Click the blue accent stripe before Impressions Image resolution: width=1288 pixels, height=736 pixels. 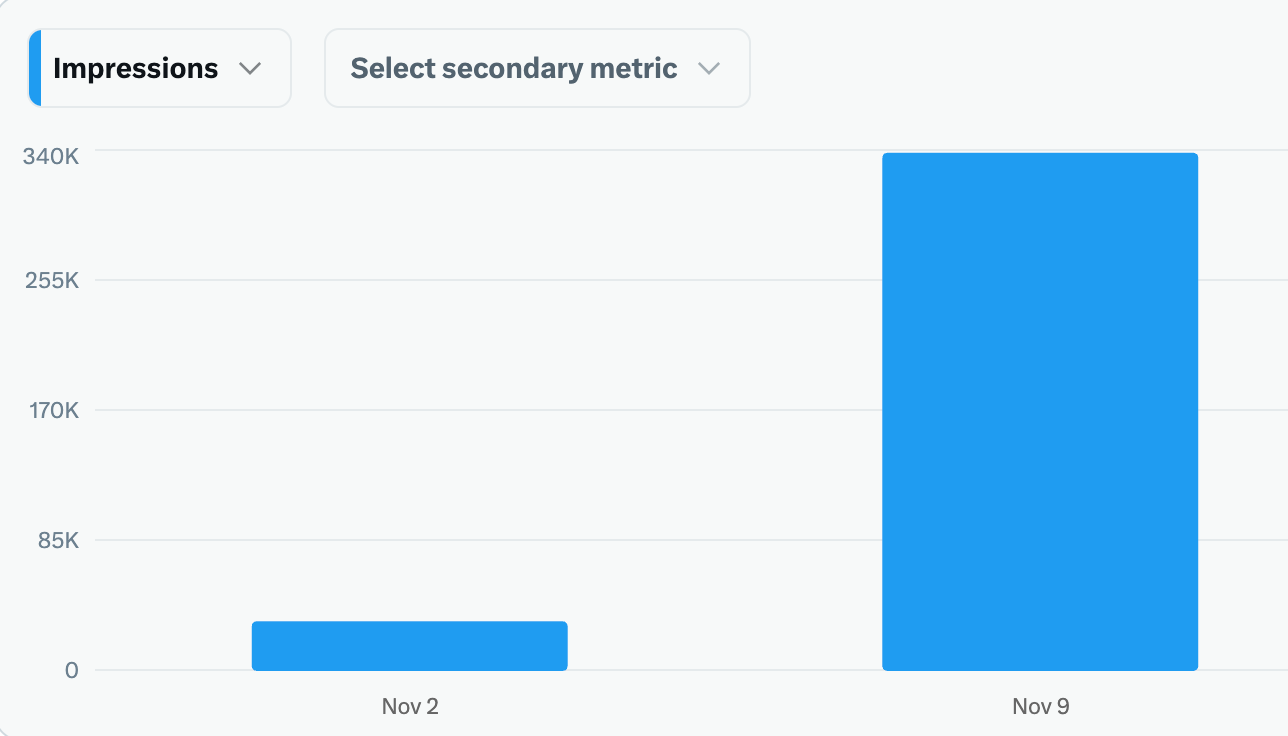[x=37, y=68]
